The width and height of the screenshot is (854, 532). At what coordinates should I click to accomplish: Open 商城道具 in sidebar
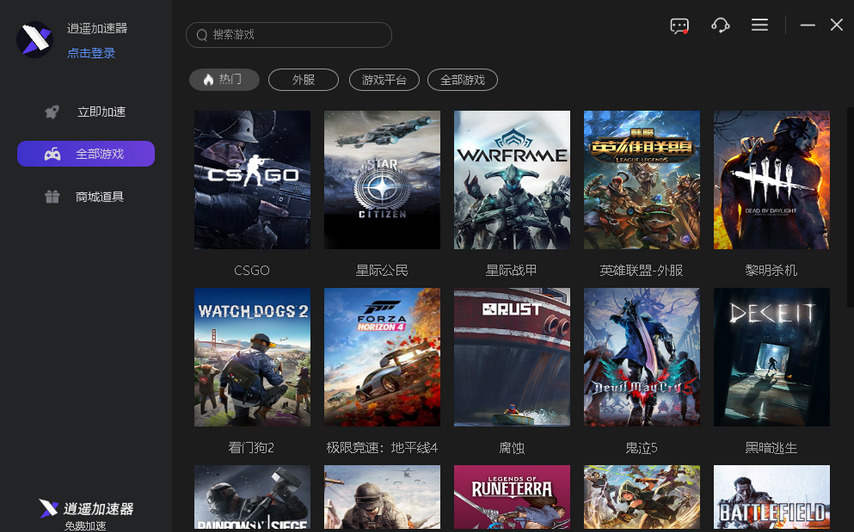pos(86,196)
